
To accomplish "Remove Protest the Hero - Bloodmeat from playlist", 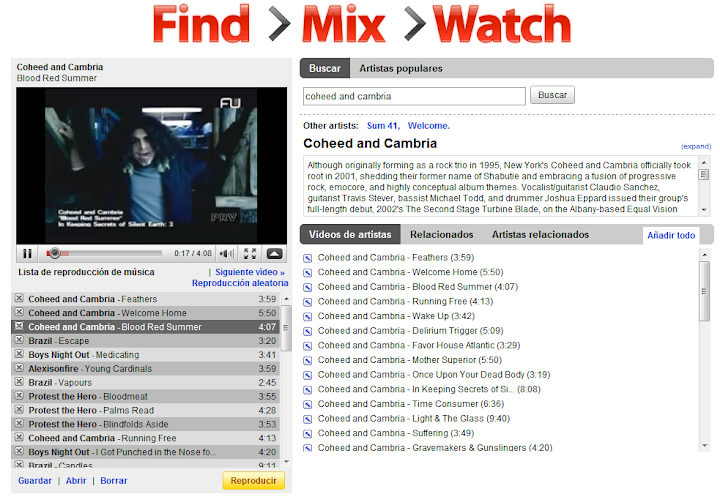I will [19, 396].
